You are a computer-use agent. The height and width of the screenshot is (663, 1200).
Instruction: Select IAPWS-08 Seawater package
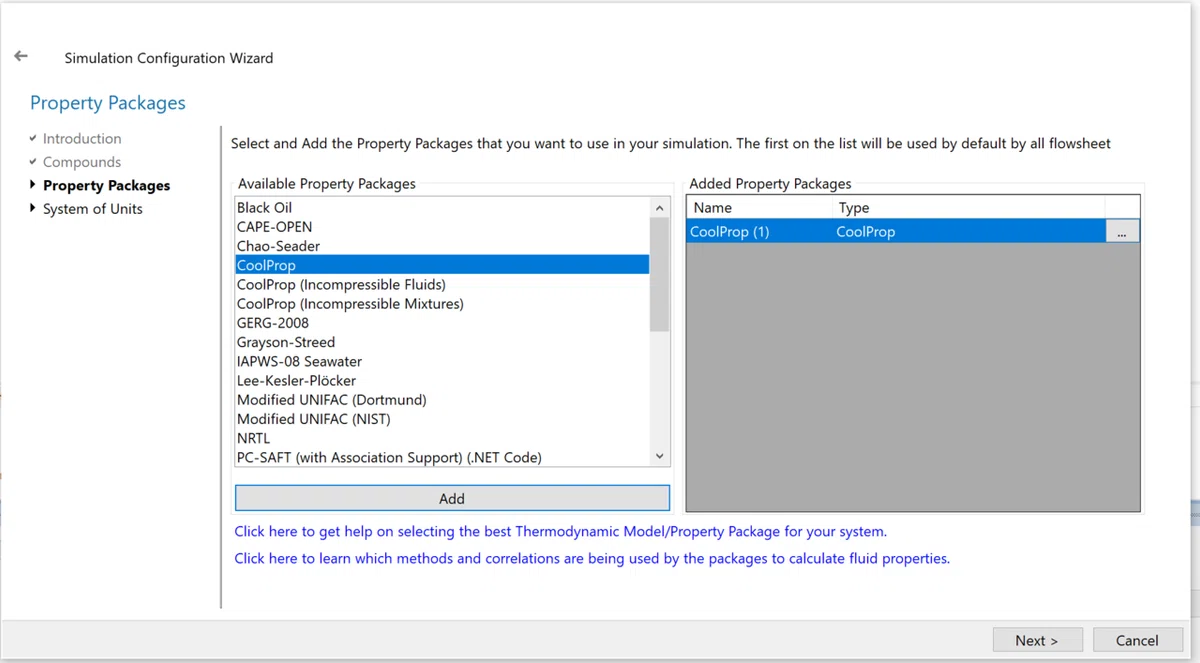click(x=442, y=361)
